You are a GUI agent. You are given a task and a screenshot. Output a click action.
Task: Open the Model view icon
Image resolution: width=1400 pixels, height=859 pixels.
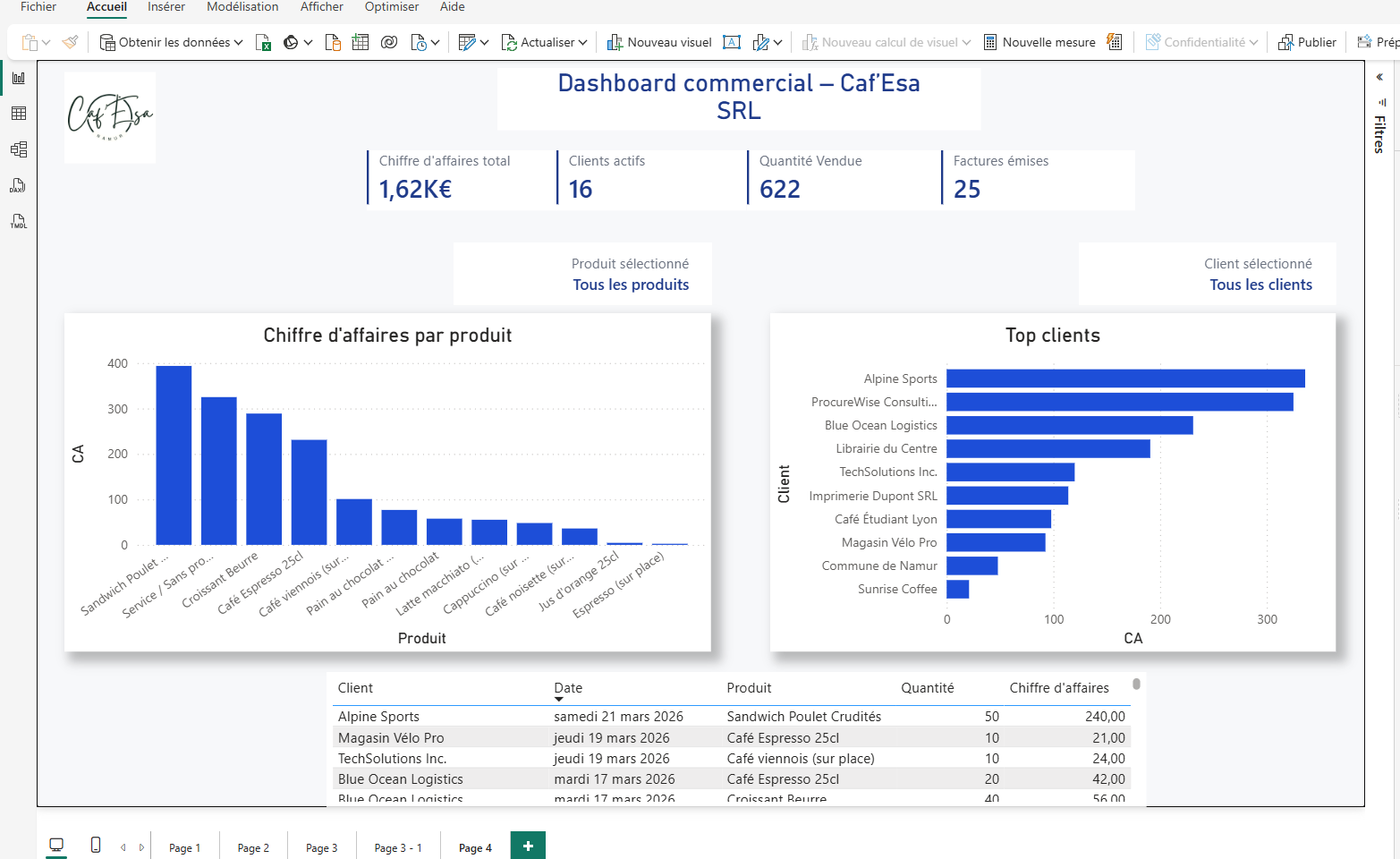point(18,149)
